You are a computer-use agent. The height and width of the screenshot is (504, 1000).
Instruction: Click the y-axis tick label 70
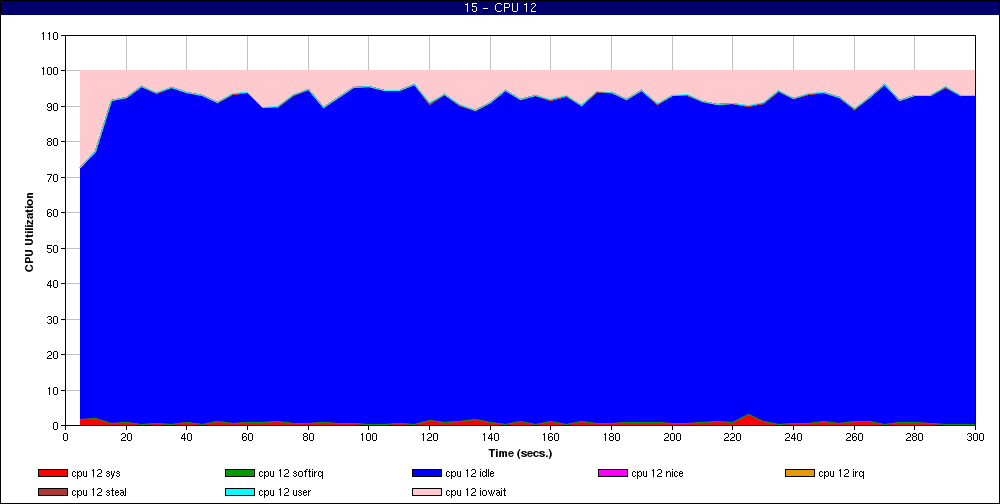coord(53,177)
